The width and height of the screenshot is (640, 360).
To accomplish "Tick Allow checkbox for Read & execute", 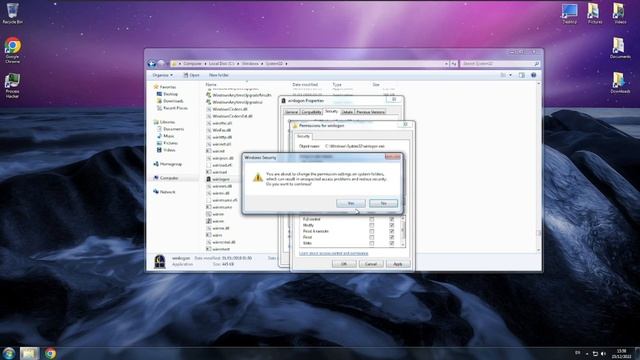I will click(371, 231).
